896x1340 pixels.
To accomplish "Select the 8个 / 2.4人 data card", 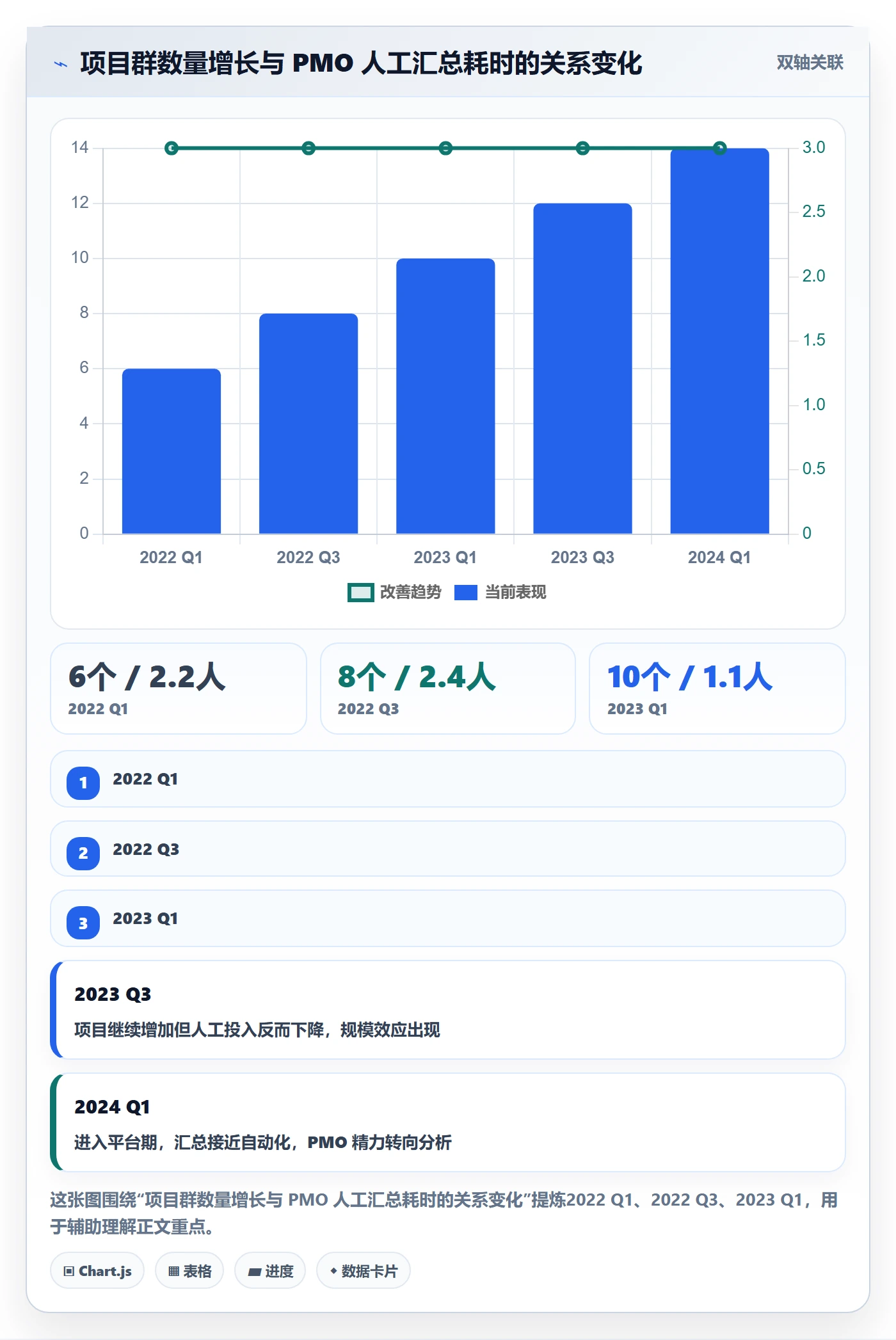I will 448,689.
